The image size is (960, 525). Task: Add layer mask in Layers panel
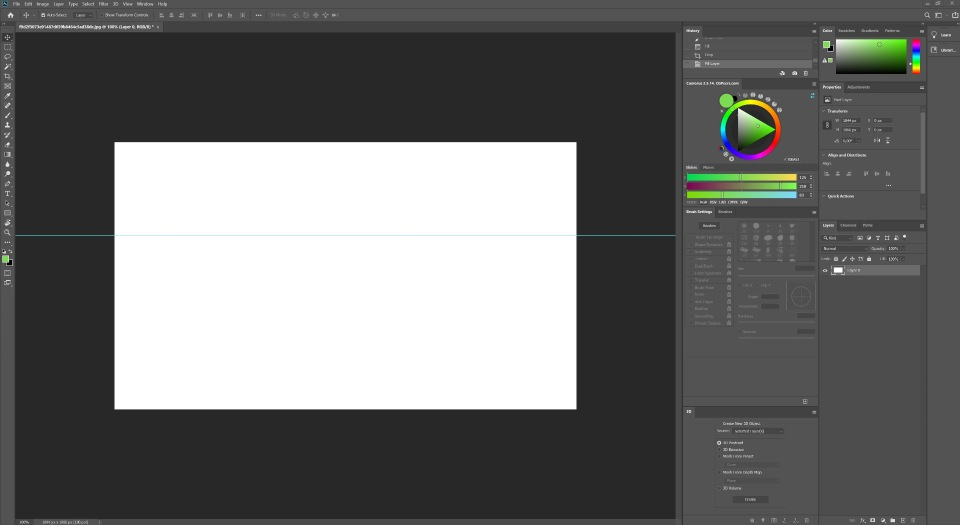click(x=872, y=521)
